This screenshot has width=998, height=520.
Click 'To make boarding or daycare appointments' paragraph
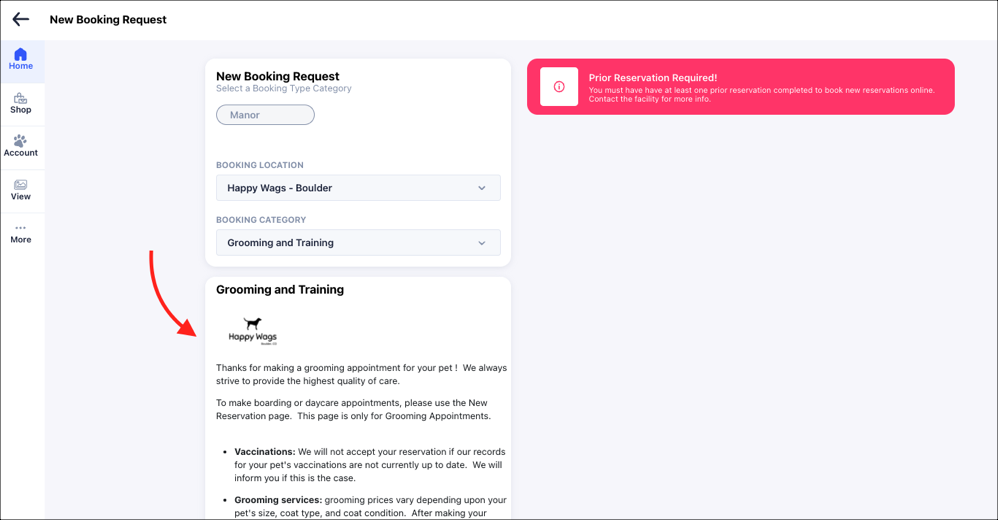click(354, 409)
